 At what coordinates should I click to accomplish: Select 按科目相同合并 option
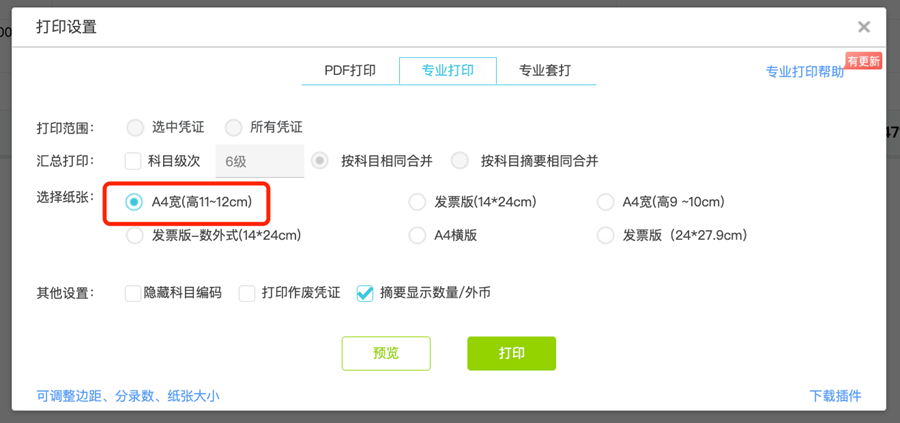point(320,161)
